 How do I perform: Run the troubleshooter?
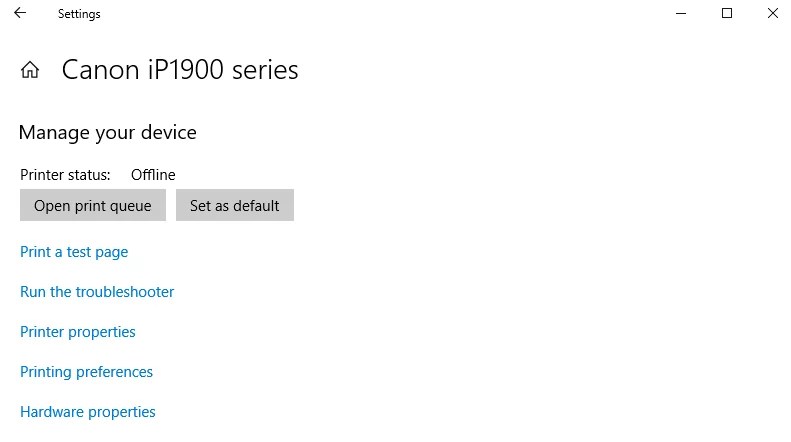[x=97, y=292]
